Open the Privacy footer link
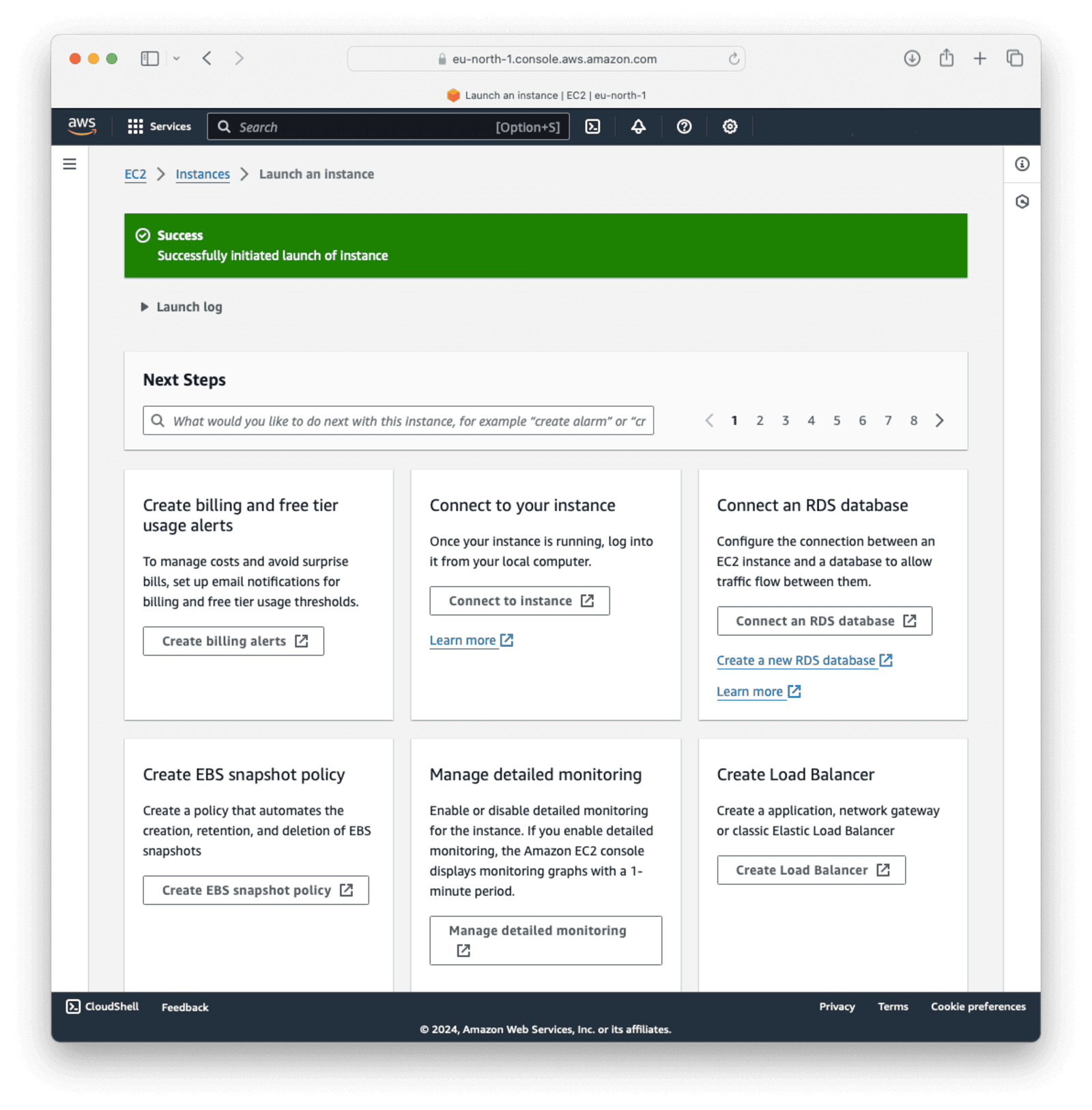Screen dimensions: 1092x1110 click(837, 1006)
